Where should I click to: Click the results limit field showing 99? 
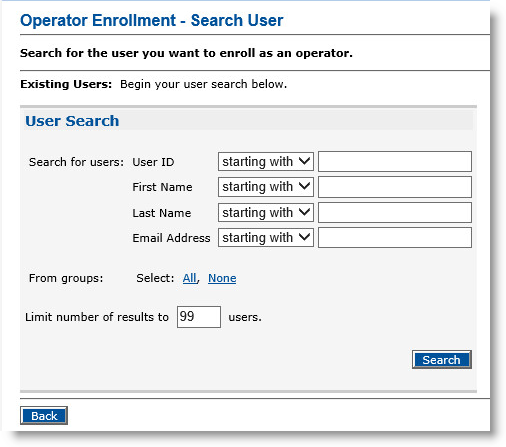[x=199, y=317]
